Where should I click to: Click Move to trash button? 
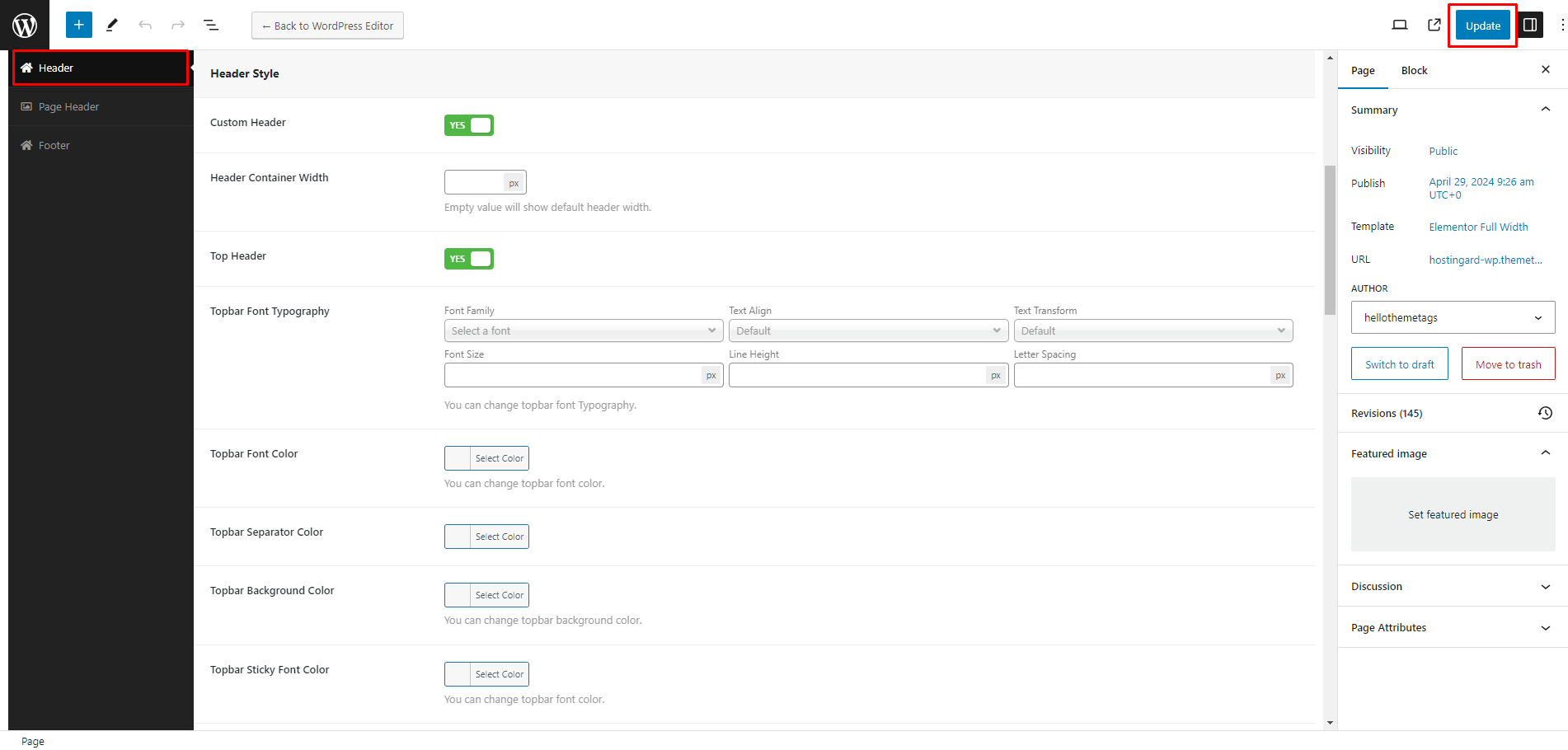tap(1509, 364)
